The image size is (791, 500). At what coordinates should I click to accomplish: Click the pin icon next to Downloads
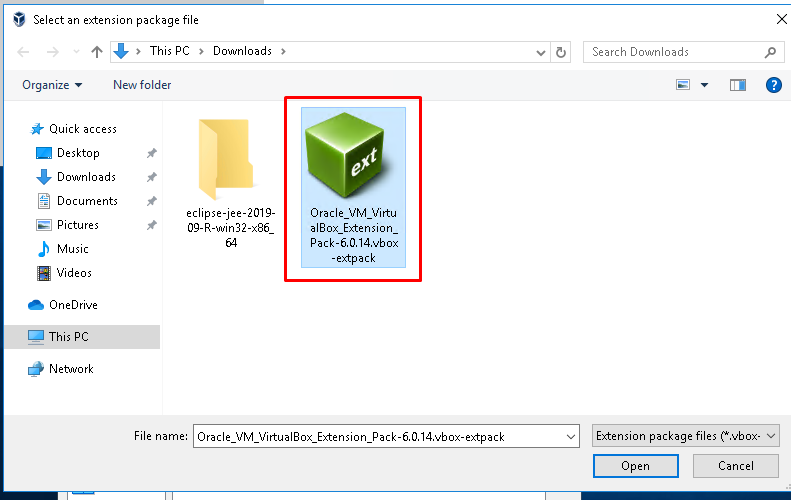pyautogui.click(x=151, y=177)
